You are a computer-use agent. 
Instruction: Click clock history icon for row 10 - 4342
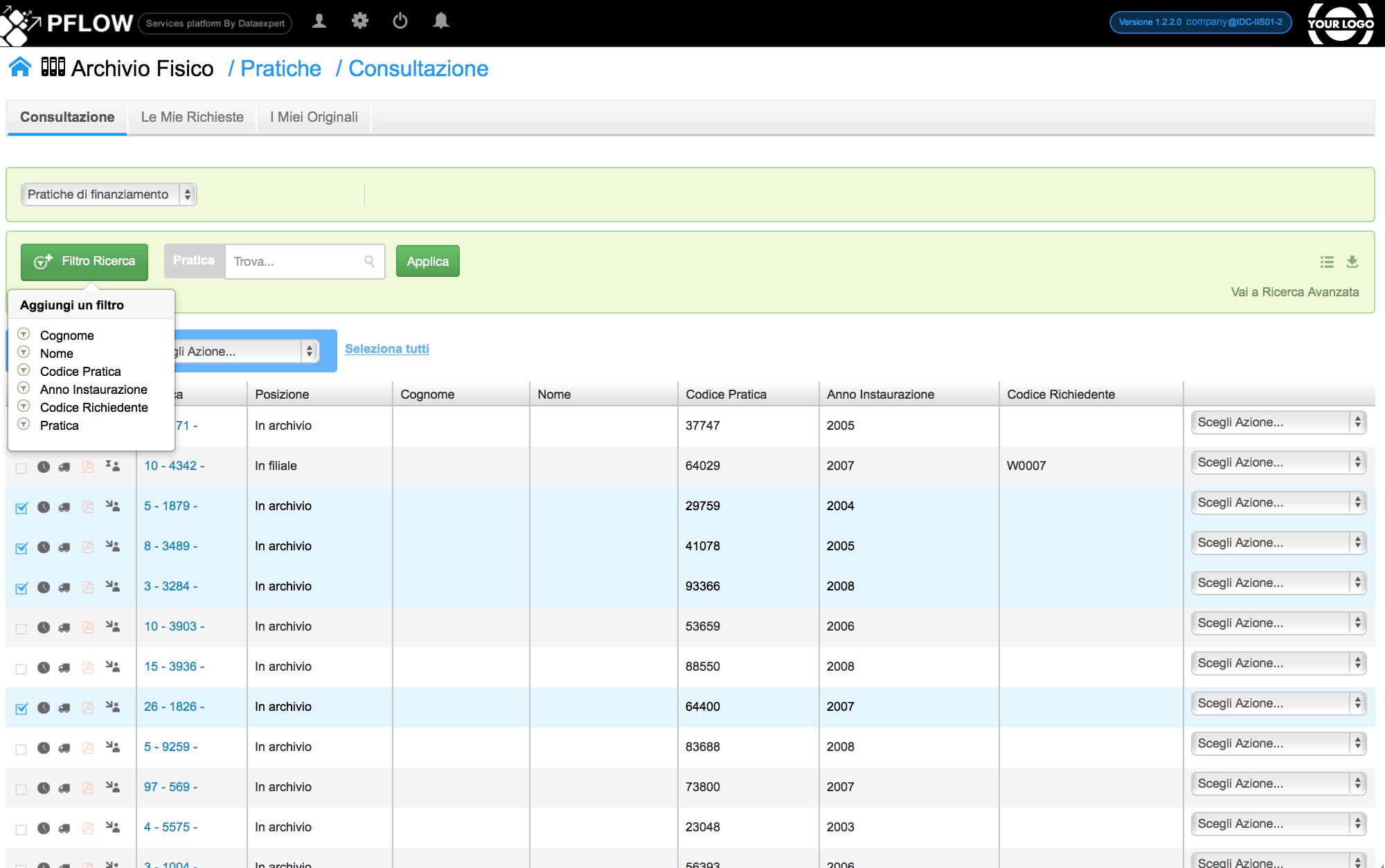click(44, 467)
